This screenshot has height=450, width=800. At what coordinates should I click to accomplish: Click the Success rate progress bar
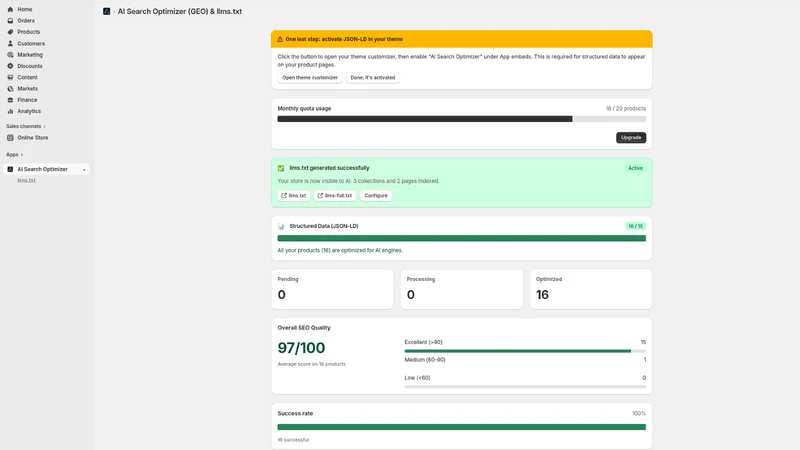(462, 427)
